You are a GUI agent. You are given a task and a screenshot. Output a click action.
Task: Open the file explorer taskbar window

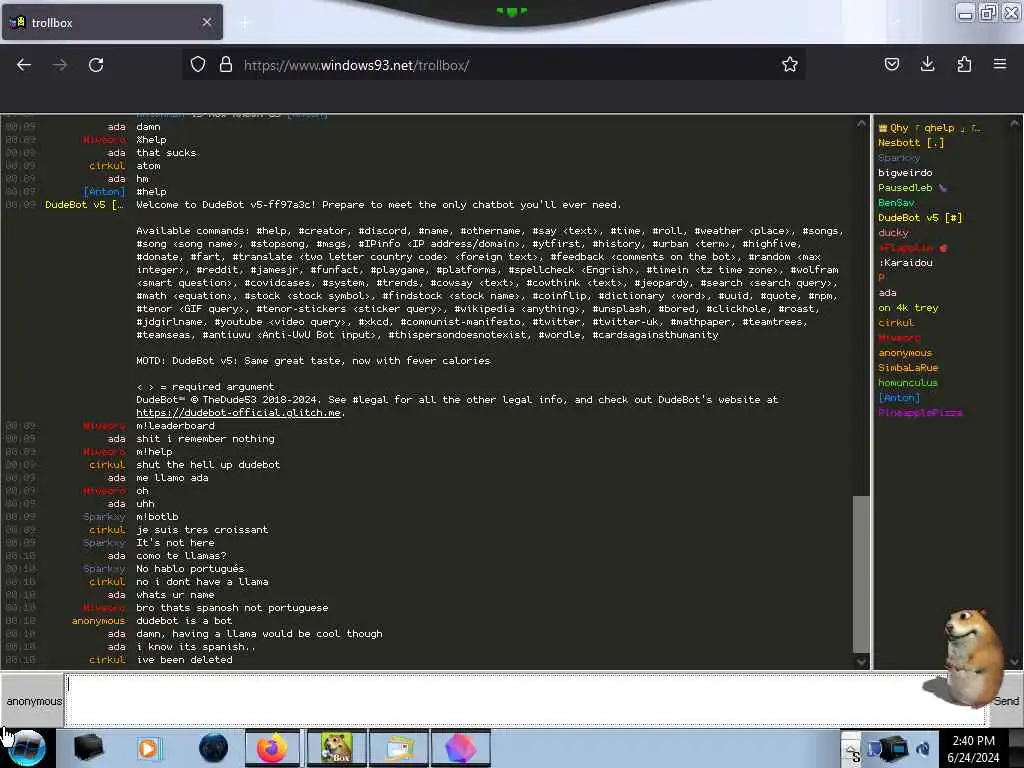coord(399,748)
